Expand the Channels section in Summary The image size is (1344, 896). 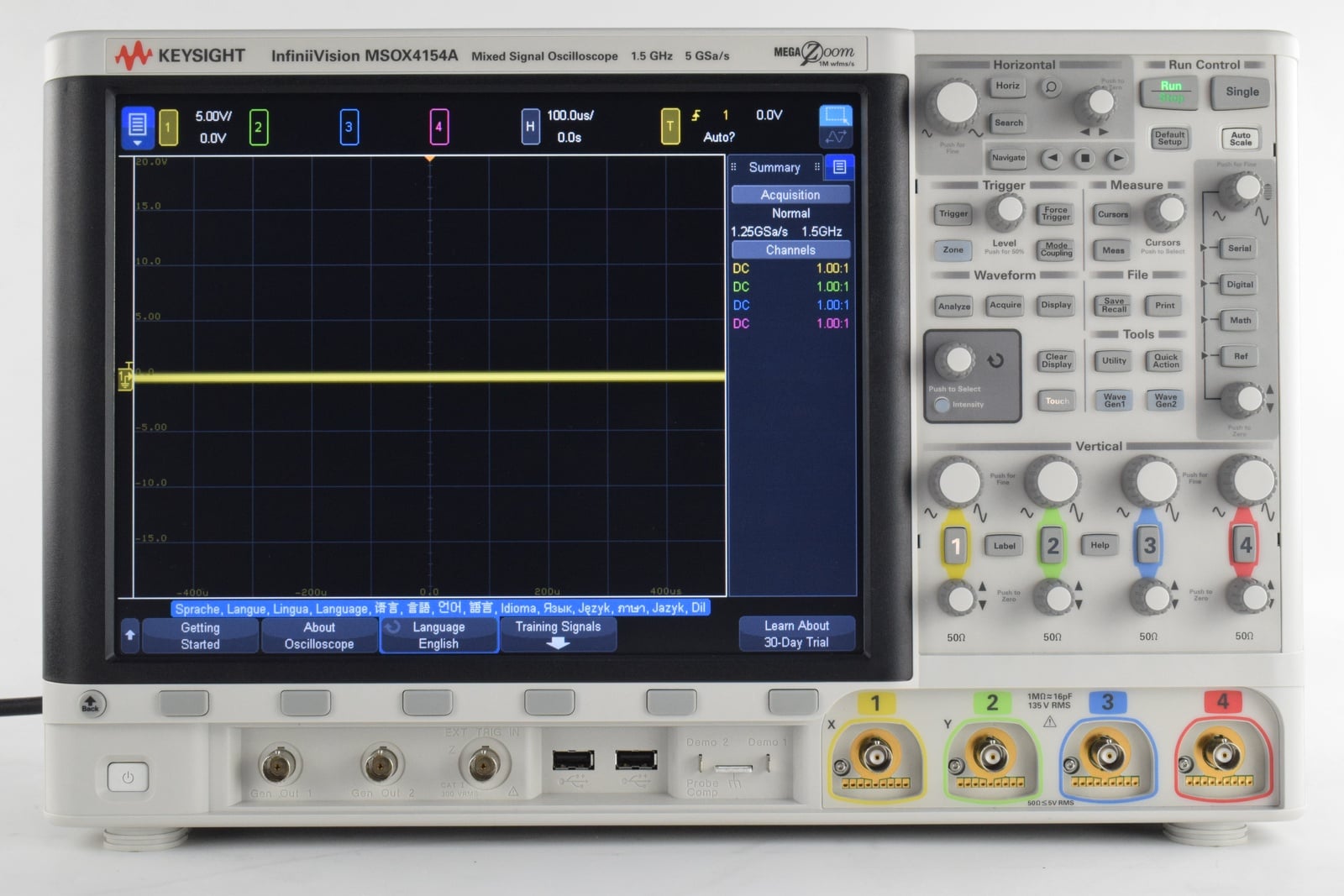(790, 250)
